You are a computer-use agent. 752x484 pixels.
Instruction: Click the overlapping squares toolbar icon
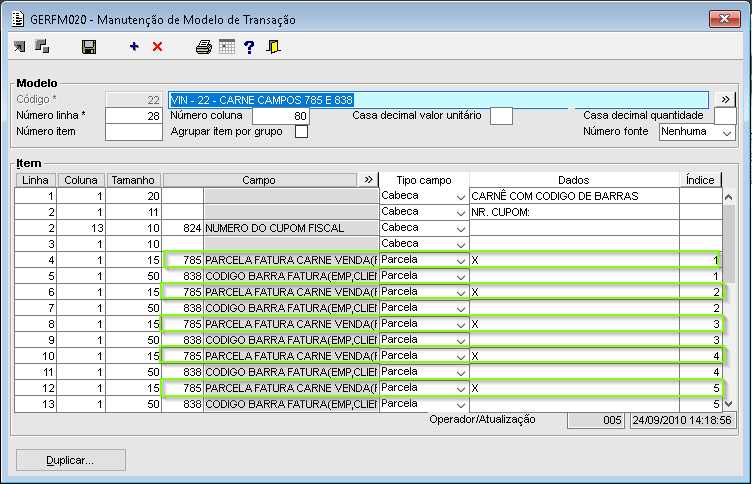42,47
